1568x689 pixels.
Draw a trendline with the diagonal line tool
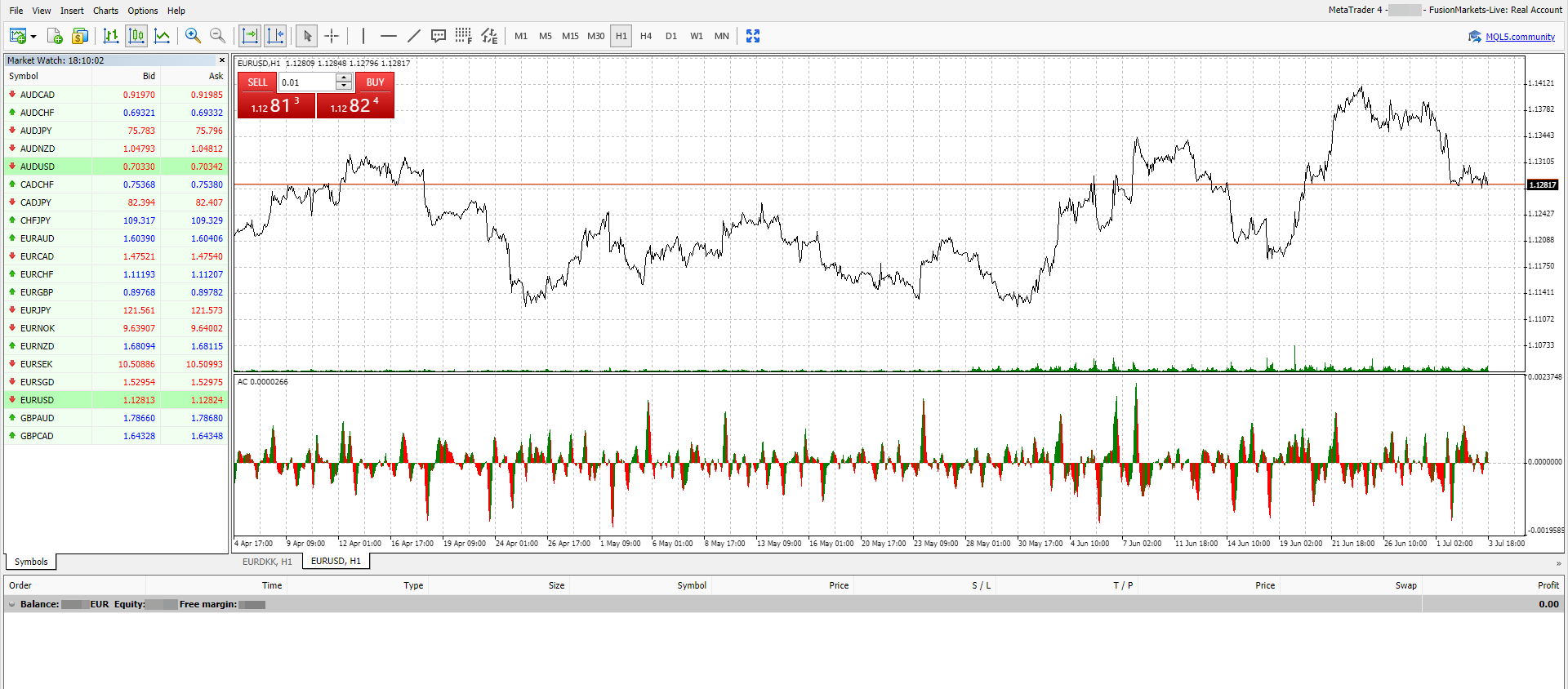pos(414,36)
